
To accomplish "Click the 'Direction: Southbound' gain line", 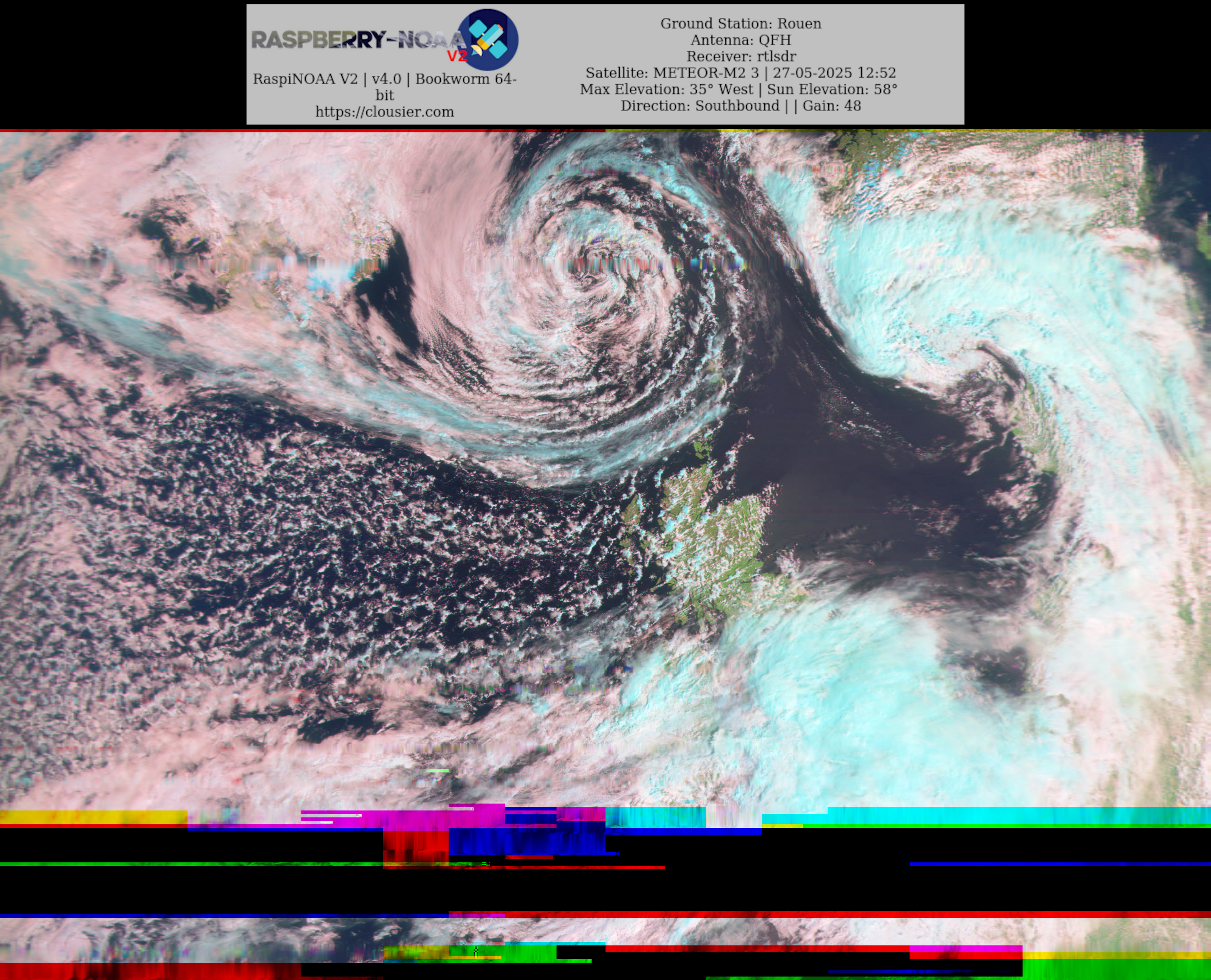I will [741, 106].
